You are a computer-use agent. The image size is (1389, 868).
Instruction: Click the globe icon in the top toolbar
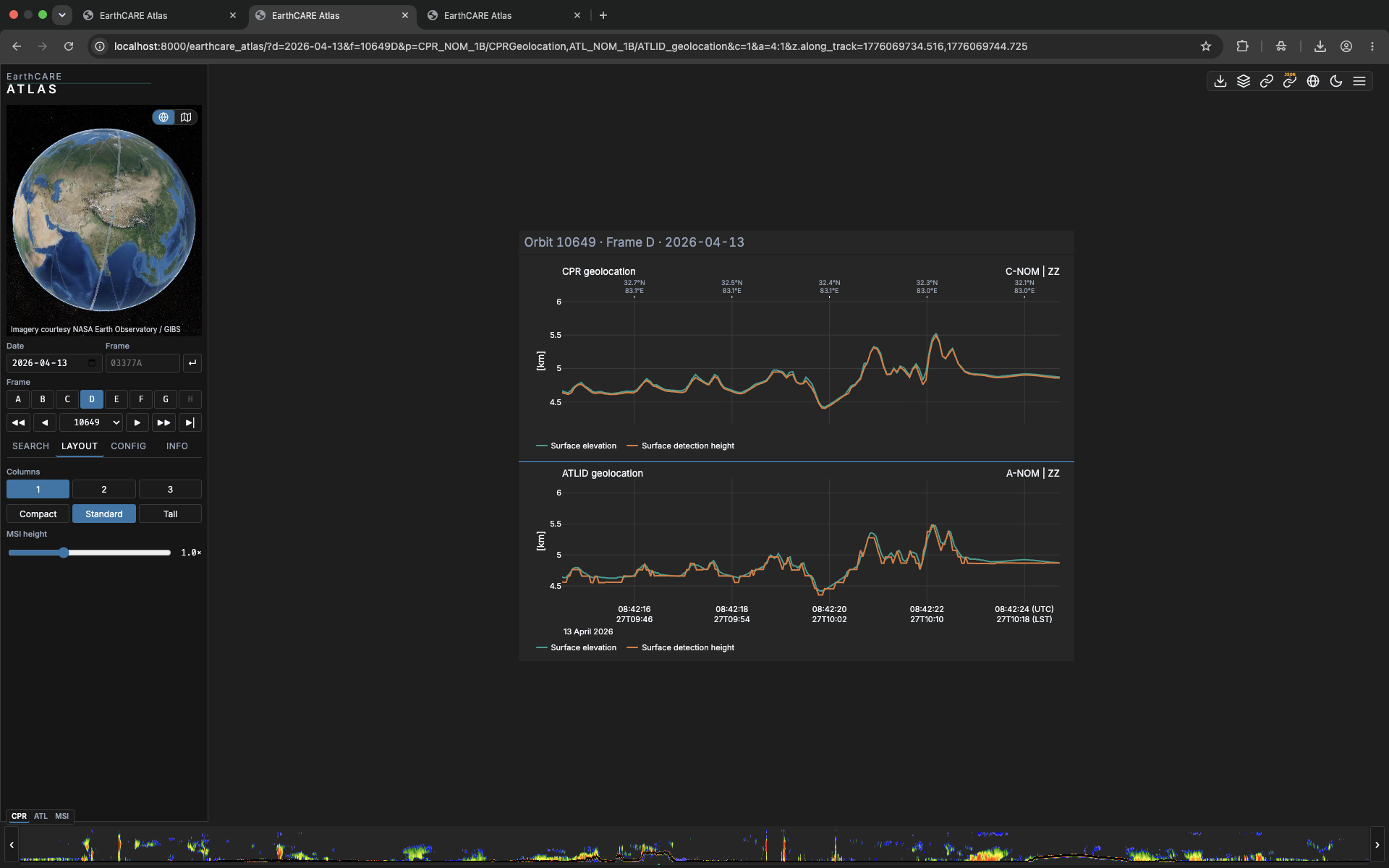tap(1313, 81)
